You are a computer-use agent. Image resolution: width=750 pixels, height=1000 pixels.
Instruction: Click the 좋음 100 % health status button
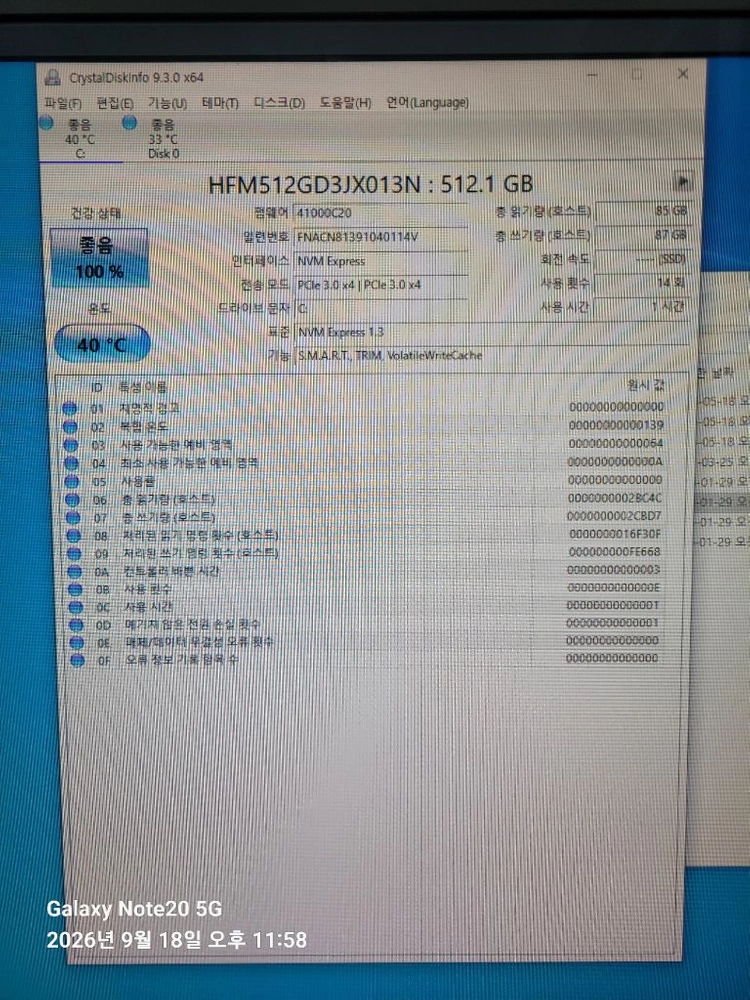(x=99, y=258)
